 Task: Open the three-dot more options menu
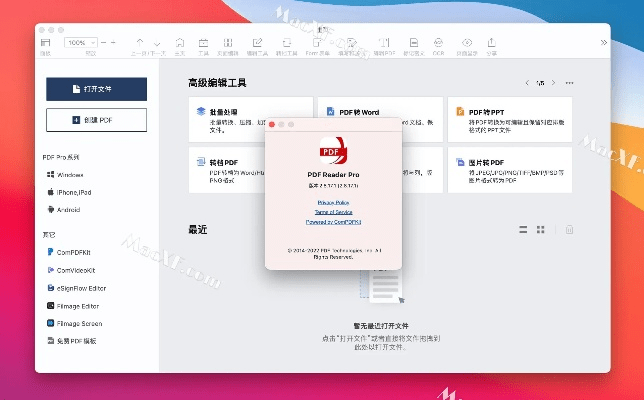[x=569, y=83]
